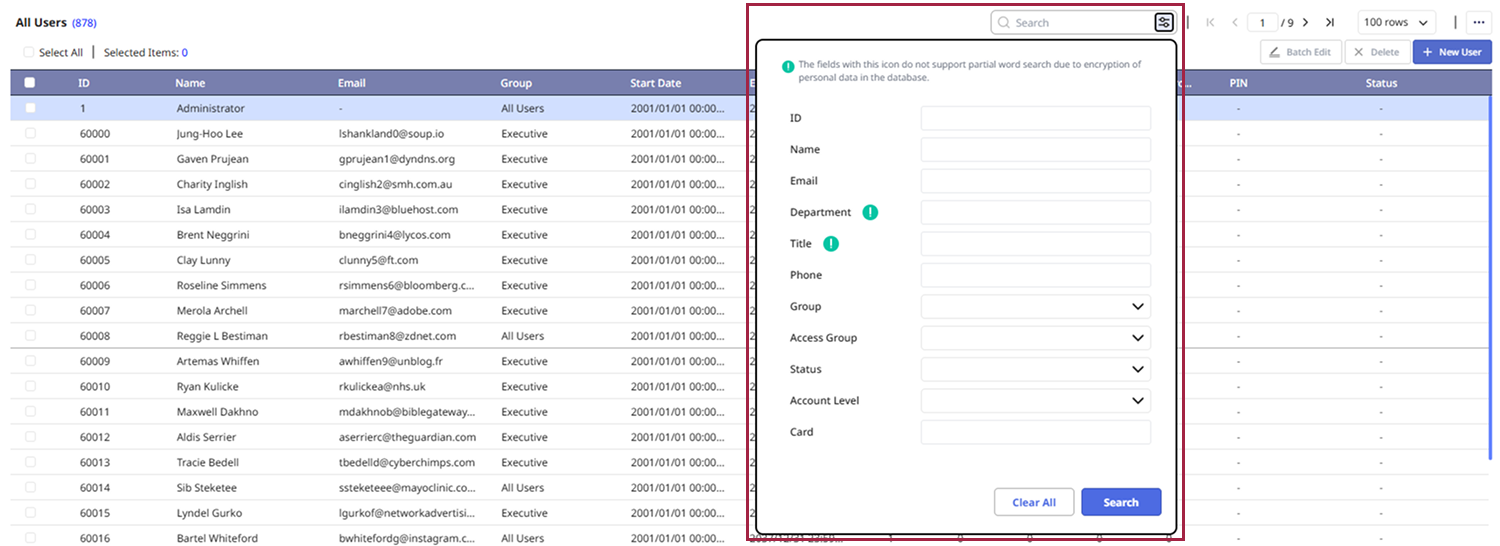The image size is (1500, 546).
Task: Open the 100 rows per page dropdown
Action: tap(1396, 22)
